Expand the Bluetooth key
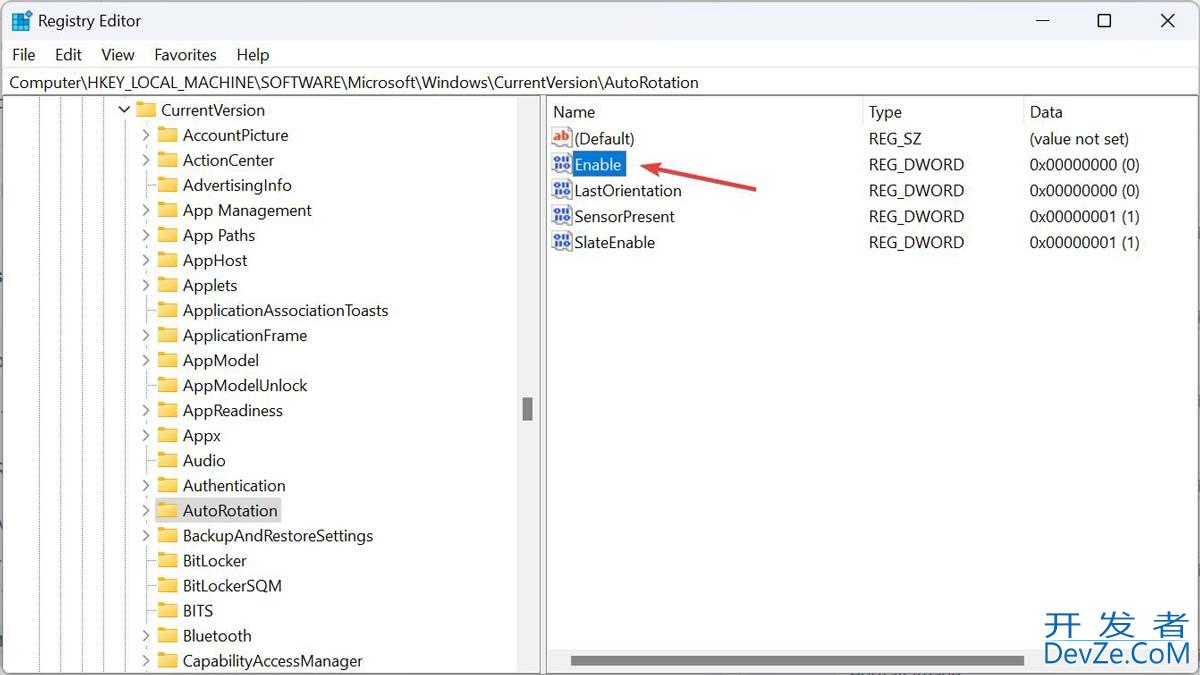 tap(145, 635)
